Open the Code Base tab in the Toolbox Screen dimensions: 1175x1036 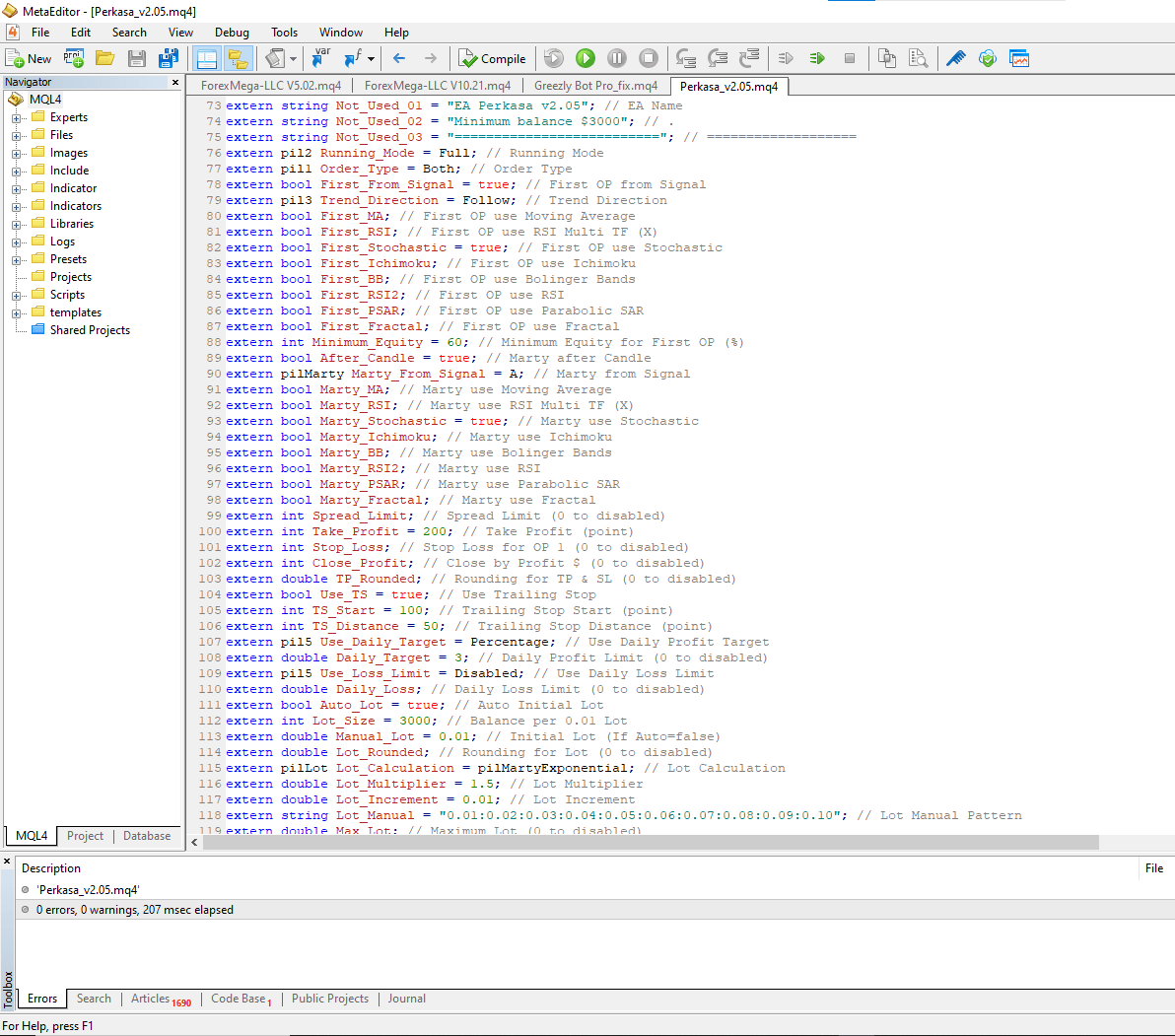coord(242,999)
